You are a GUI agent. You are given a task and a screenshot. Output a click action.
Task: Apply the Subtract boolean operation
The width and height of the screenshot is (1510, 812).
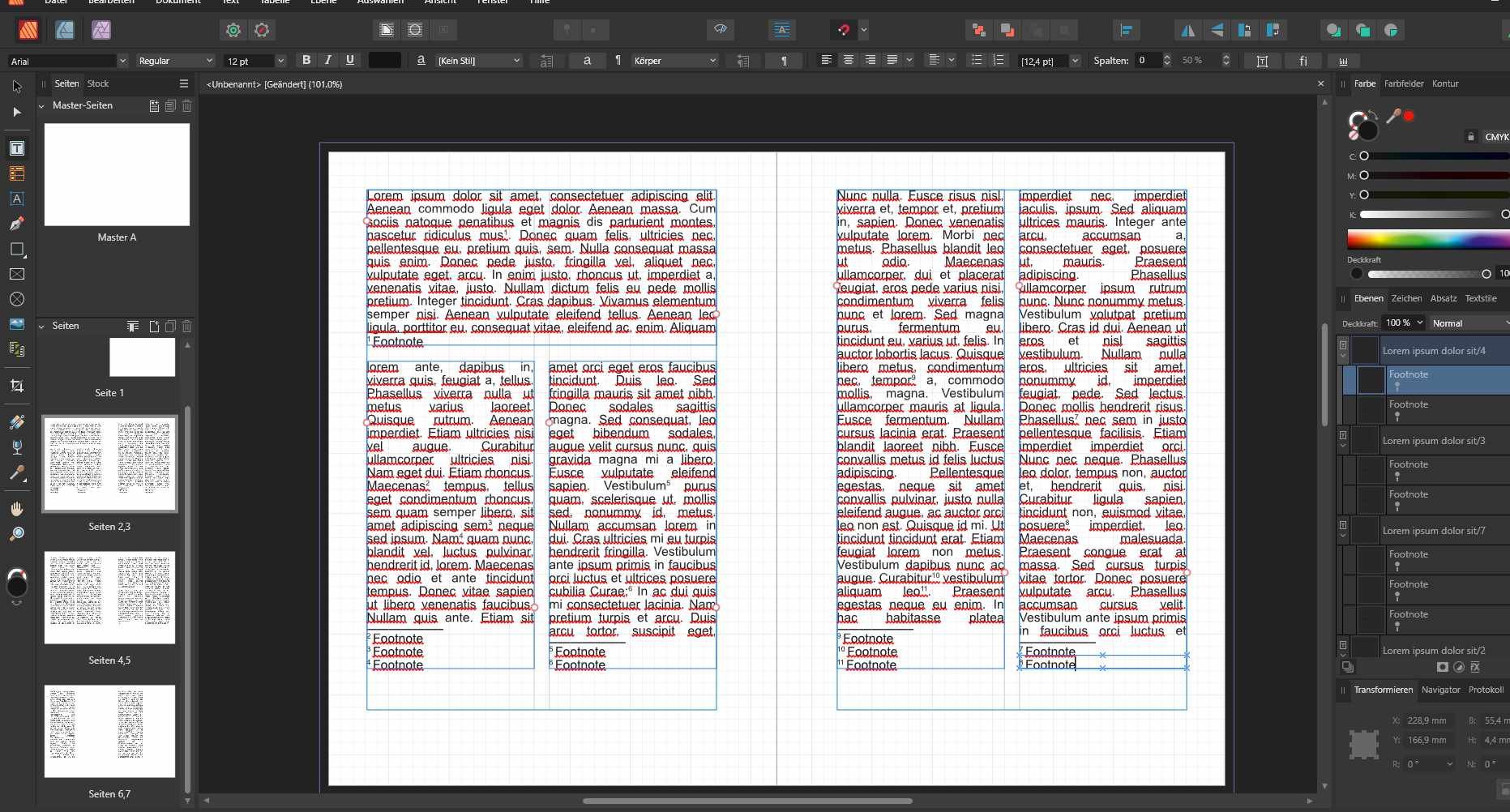pyautogui.click(x=1362, y=31)
